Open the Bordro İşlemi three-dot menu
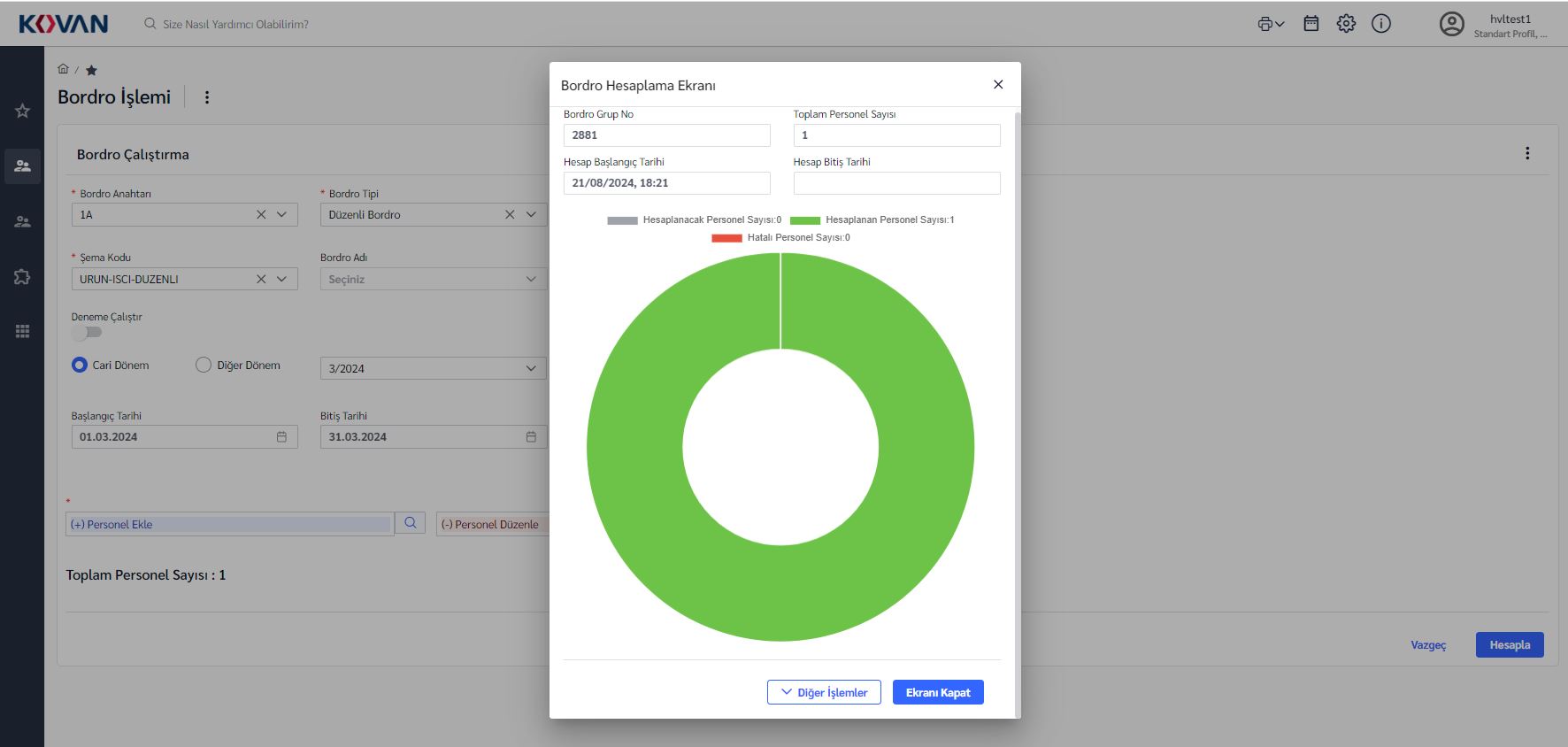The width and height of the screenshot is (1568, 747). (207, 97)
